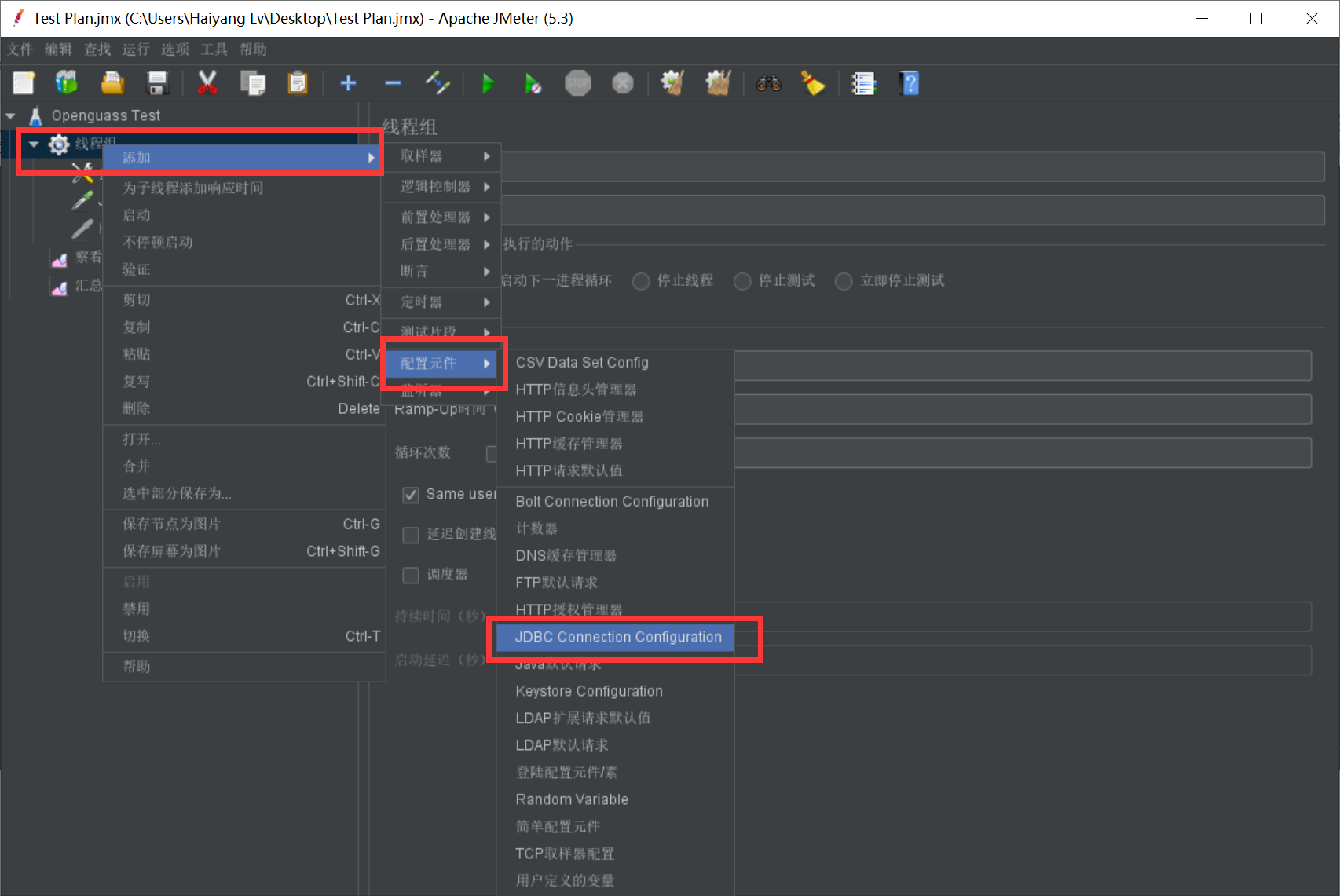This screenshot has height=896, width=1340.
Task: Choose Random Variable entry
Action: point(615,799)
